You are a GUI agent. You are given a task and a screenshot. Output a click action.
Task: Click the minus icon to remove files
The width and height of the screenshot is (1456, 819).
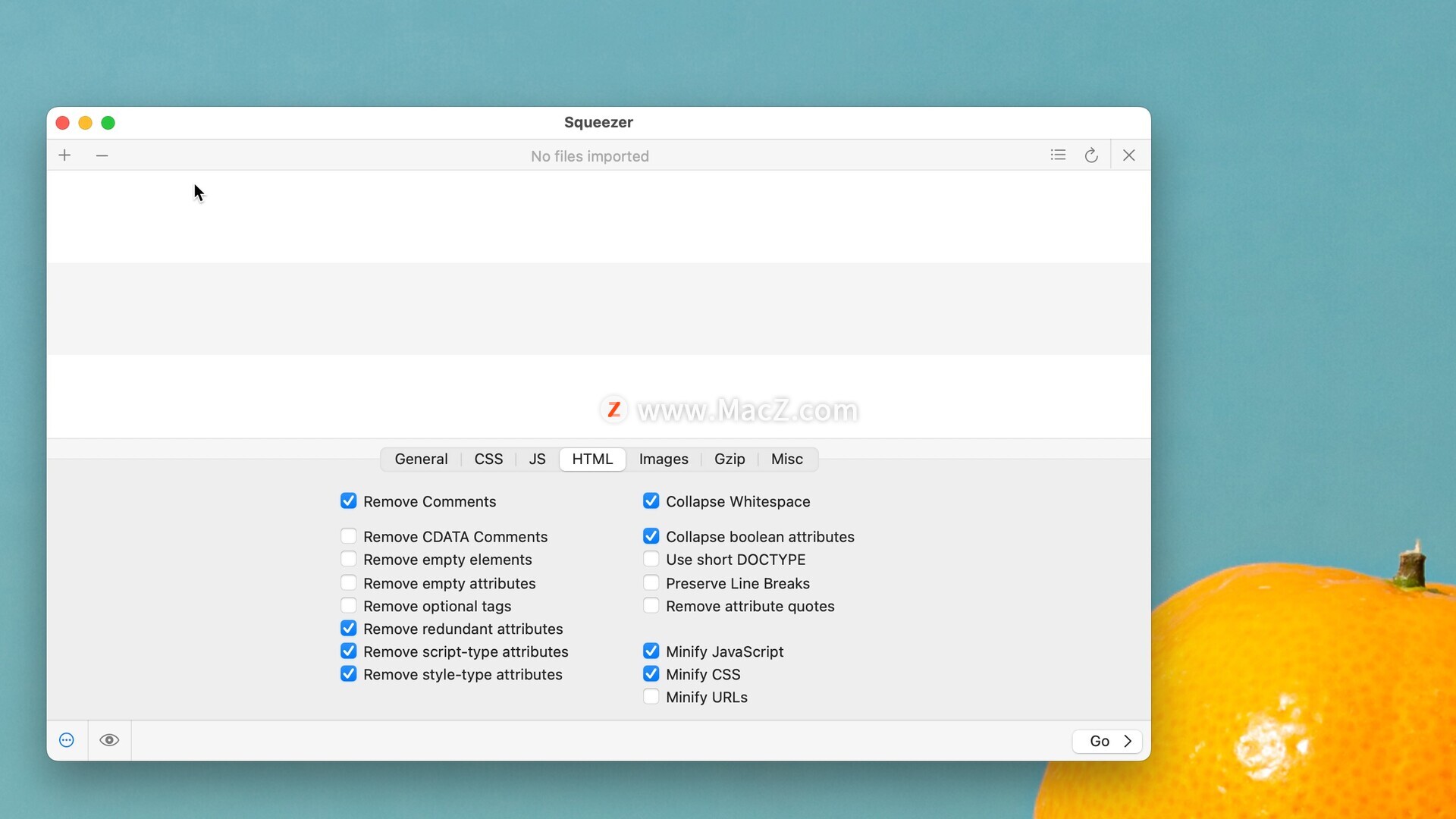(102, 155)
